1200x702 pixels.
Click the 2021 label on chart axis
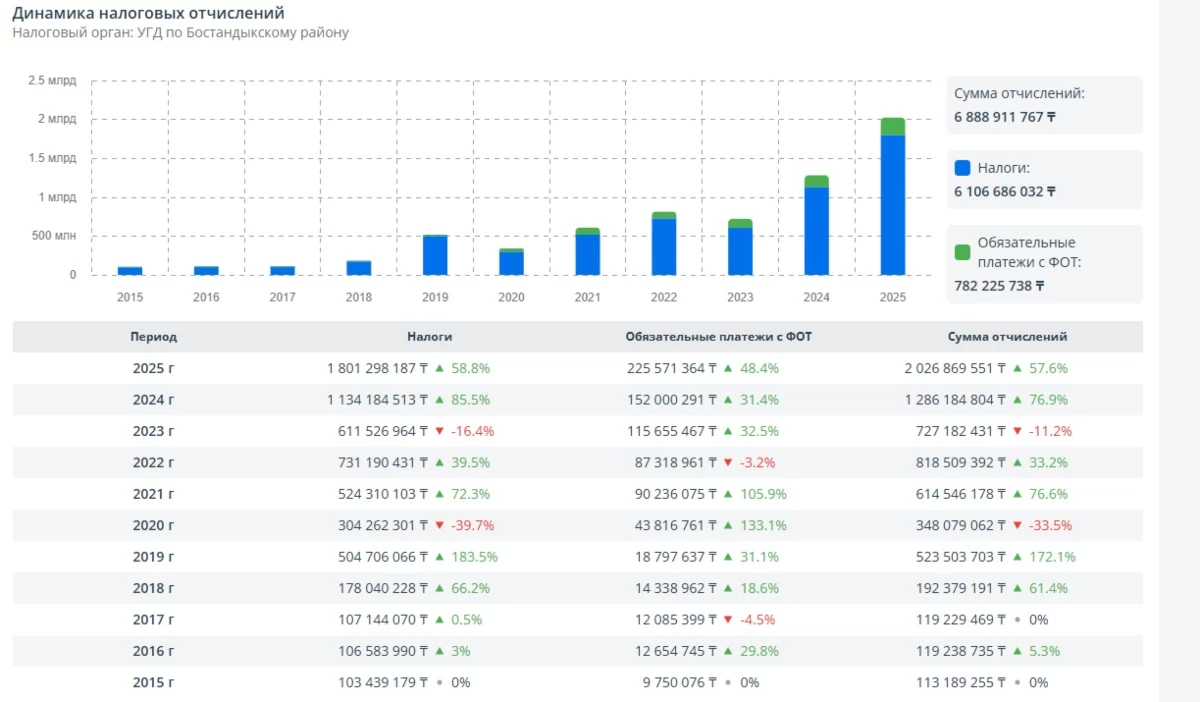(587, 297)
